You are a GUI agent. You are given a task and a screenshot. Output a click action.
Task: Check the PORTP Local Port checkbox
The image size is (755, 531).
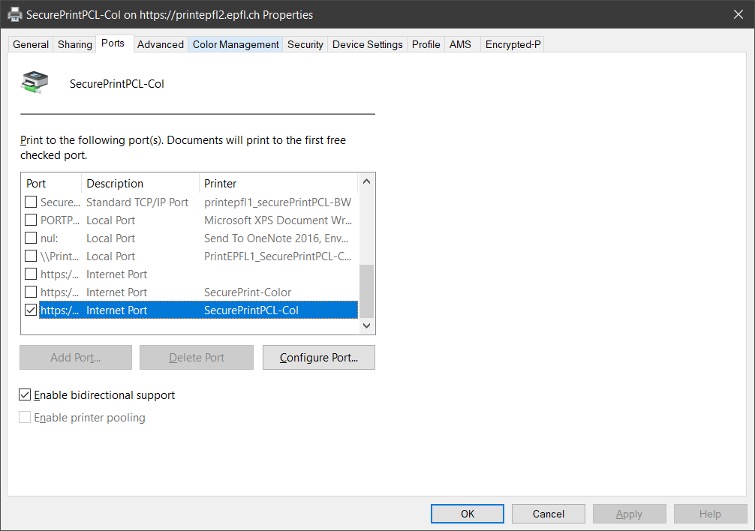(x=30, y=220)
